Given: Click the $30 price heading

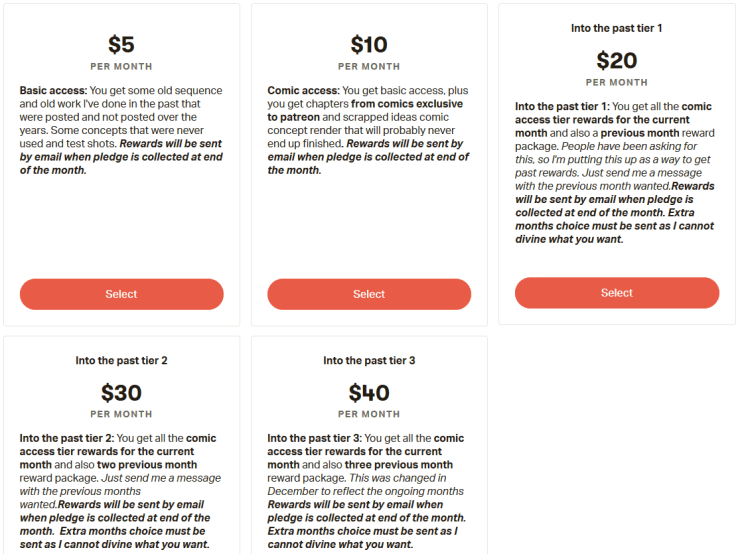Looking at the screenshot, I should pyautogui.click(x=121, y=393).
